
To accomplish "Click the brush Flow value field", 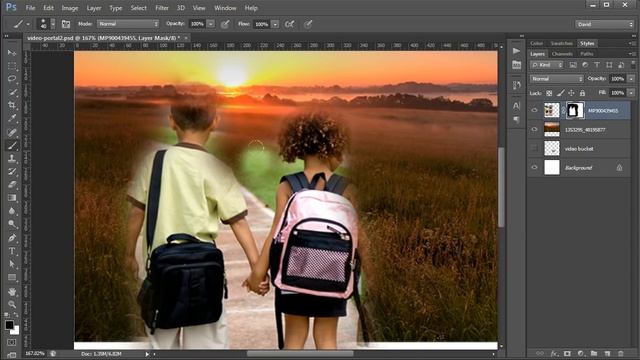I will click(x=261, y=24).
